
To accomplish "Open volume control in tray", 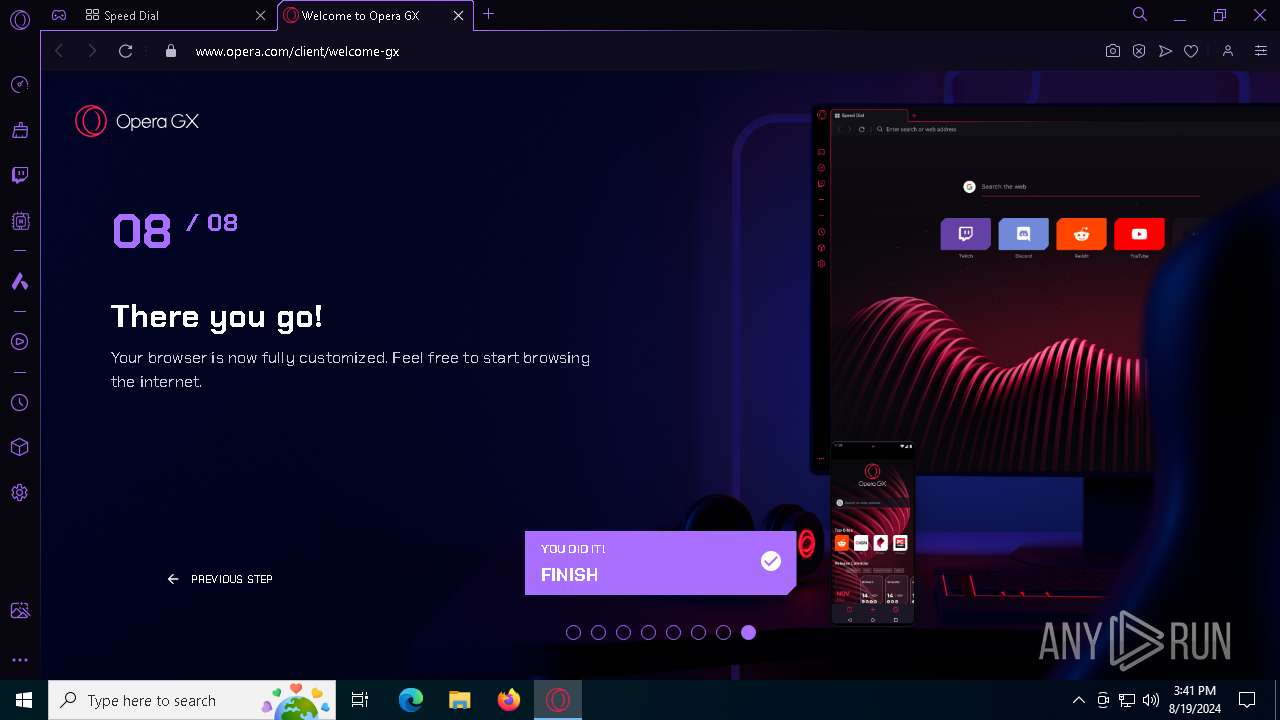I will [1151, 700].
